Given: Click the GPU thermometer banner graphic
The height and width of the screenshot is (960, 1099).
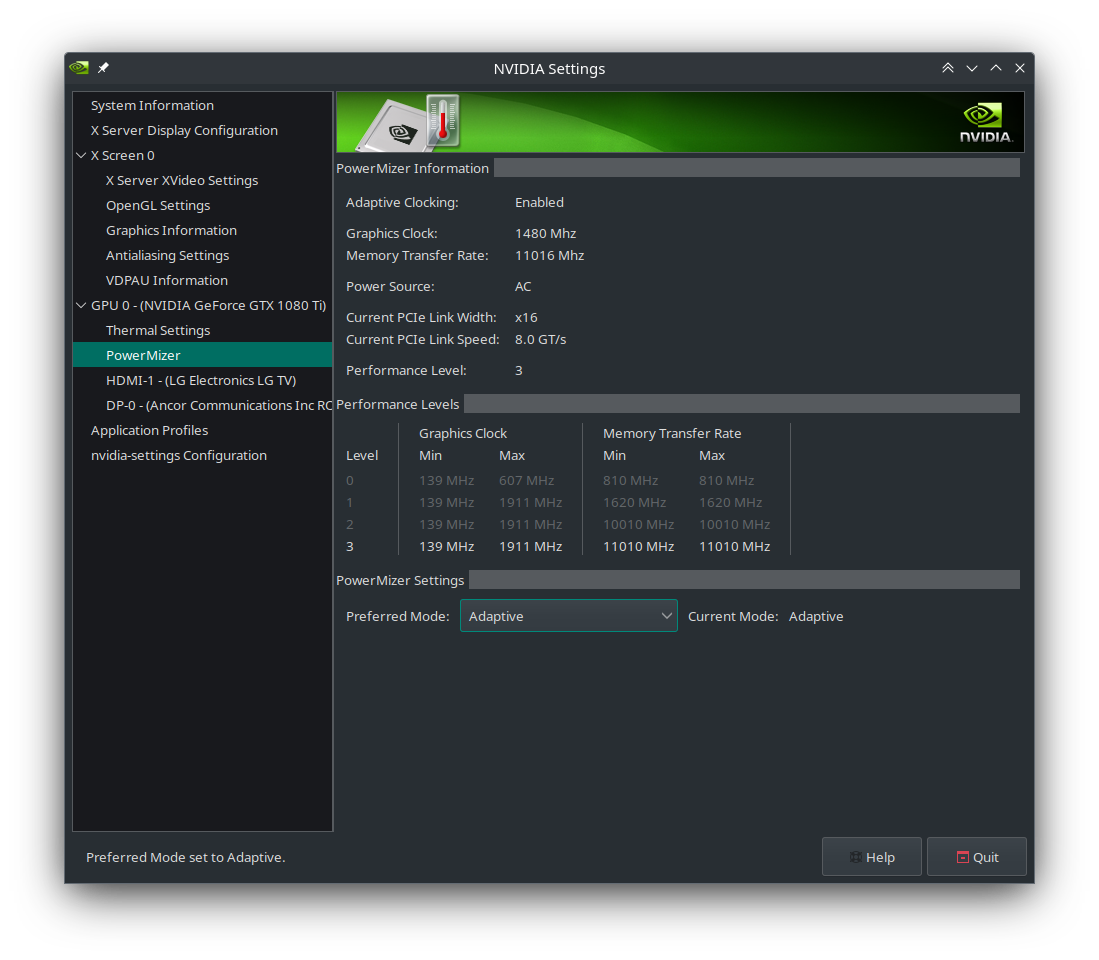Looking at the screenshot, I should pos(409,123).
